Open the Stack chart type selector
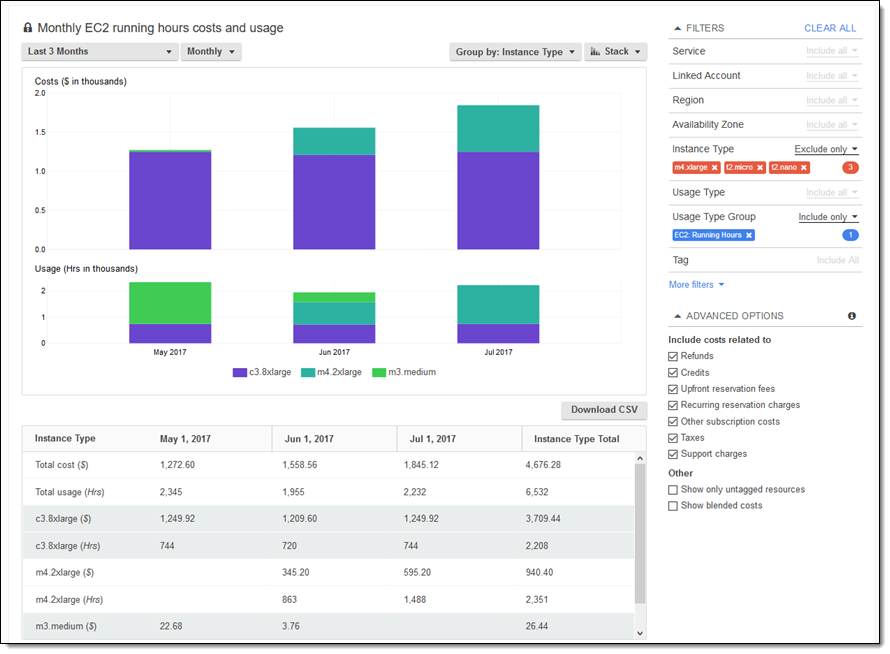The width and height of the screenshot is (890, 654). pos(615,52)
